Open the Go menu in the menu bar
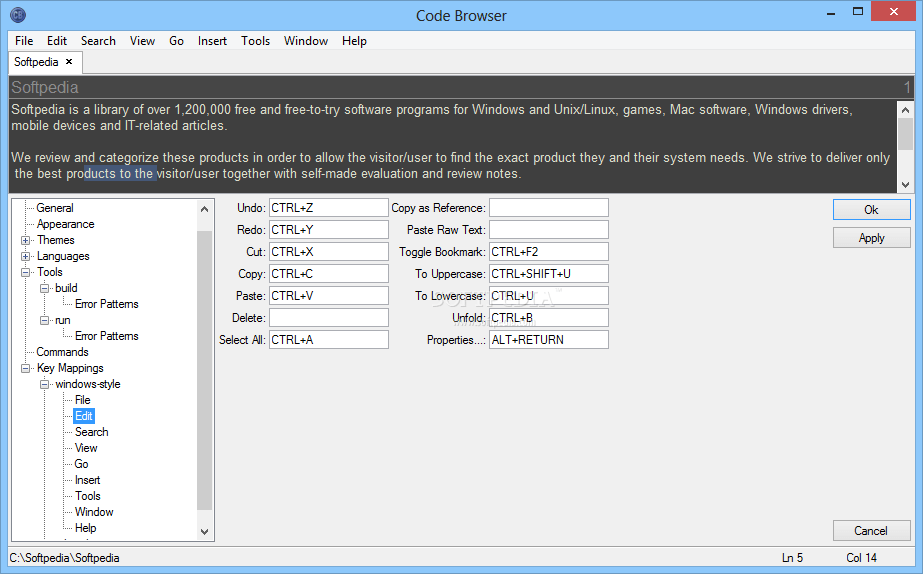The image size is (923, 574). [x=177, y=41]
